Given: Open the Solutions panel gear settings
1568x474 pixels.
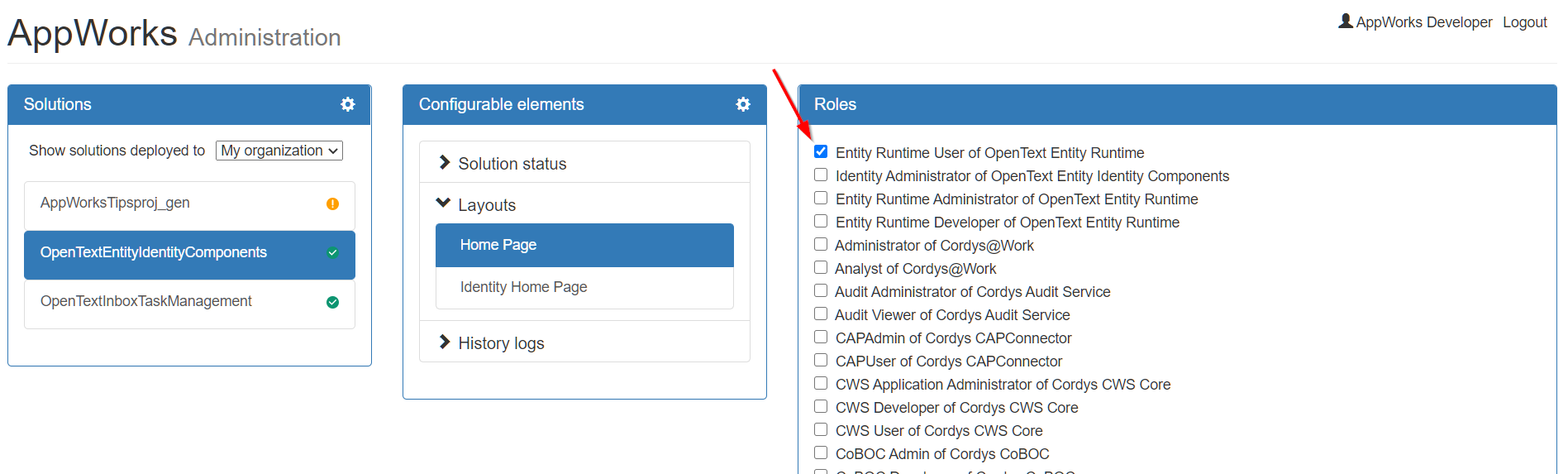Looking at the screenshot, I should tap(348, 104).
